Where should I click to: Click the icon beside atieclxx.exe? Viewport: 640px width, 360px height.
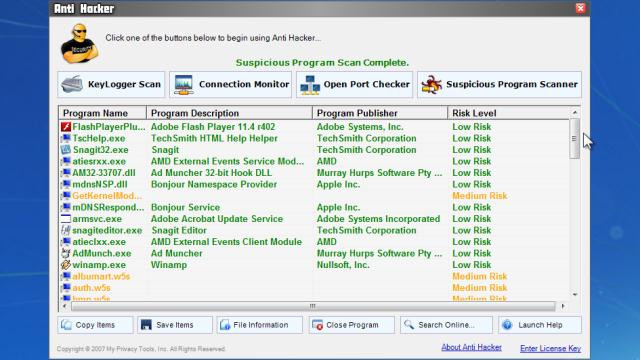[x=66, y=242]
